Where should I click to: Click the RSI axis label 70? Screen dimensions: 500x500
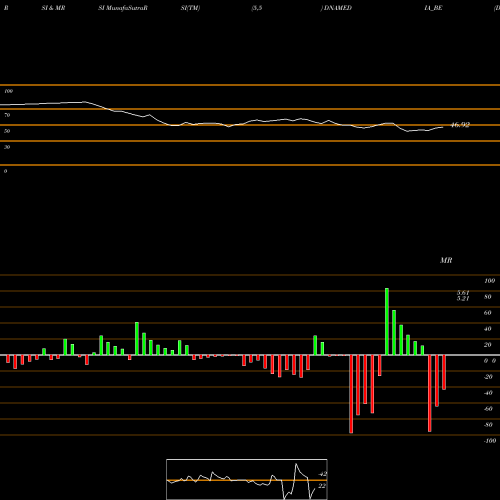point(7,115)
